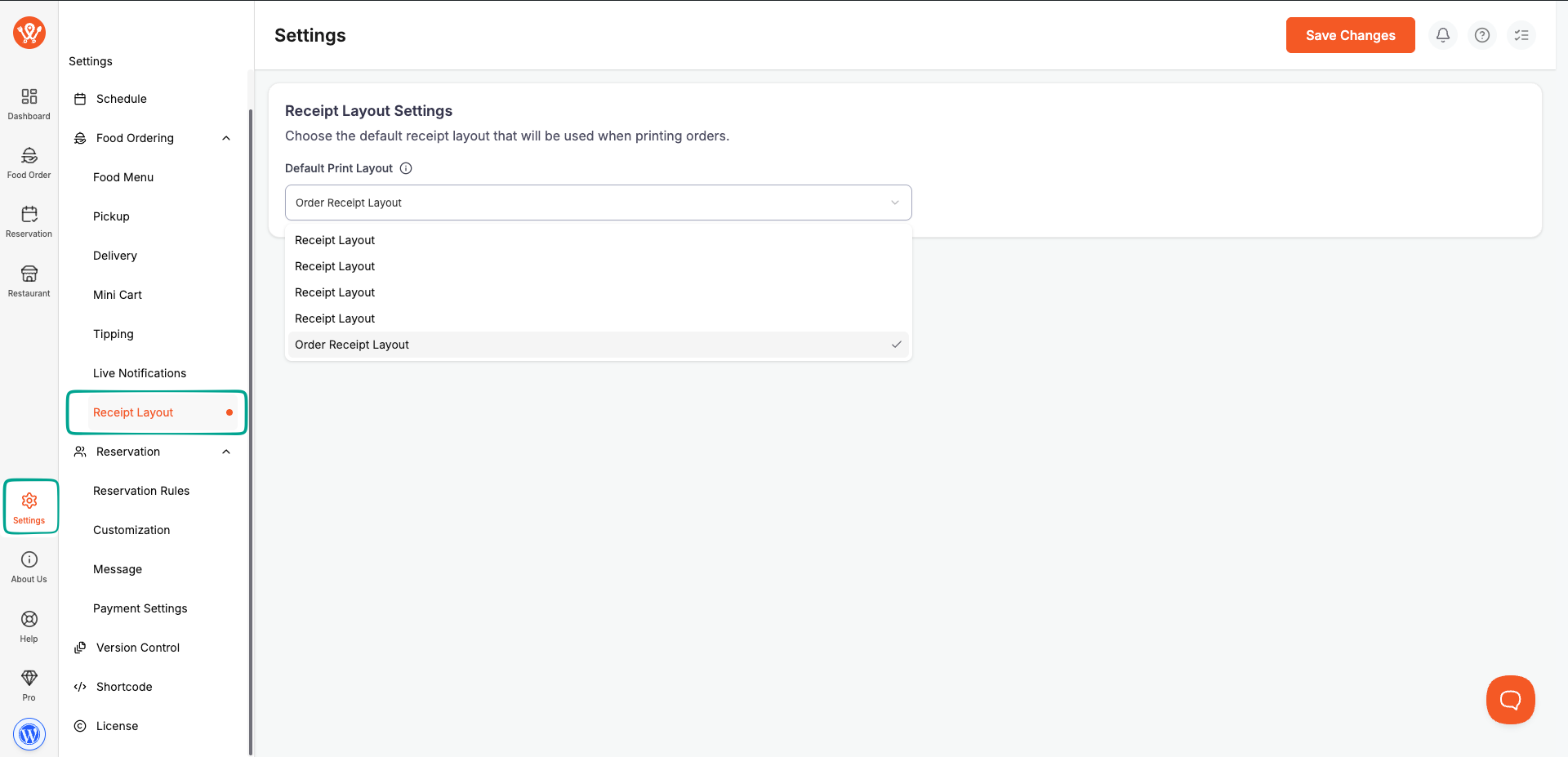Click the WordPress logo at sidebar bottom
The height and width of the screenshot is (757, 1568).
[x=29, y=734]
